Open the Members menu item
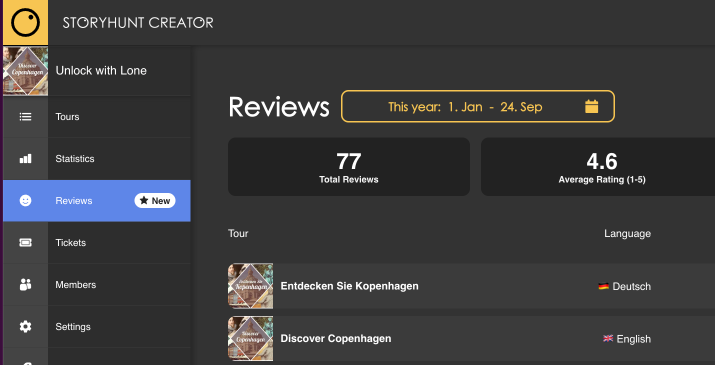The width and height of the screenshot is (715, 365). pos(97,285)
